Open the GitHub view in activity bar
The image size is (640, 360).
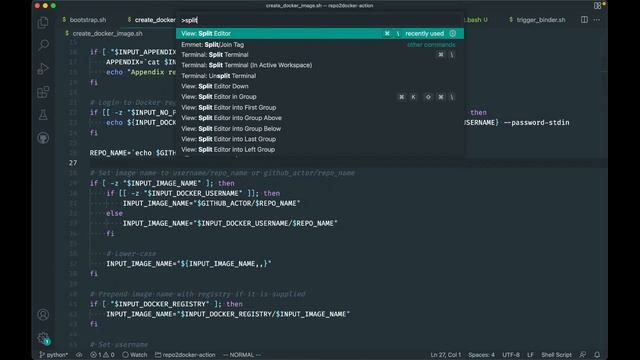[43, 138]
